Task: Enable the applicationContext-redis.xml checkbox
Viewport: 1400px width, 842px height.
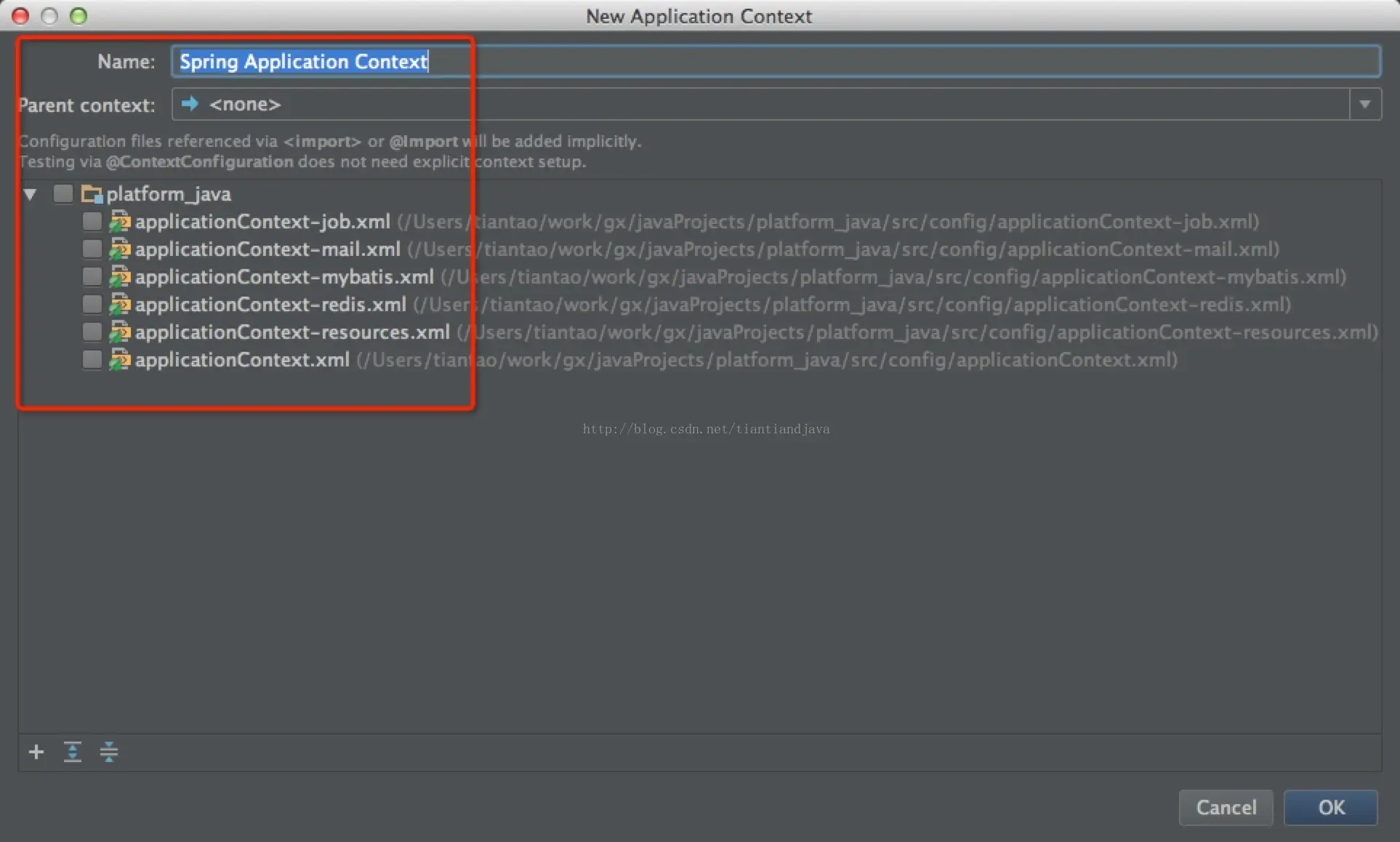Action: (x=92, y=305)
